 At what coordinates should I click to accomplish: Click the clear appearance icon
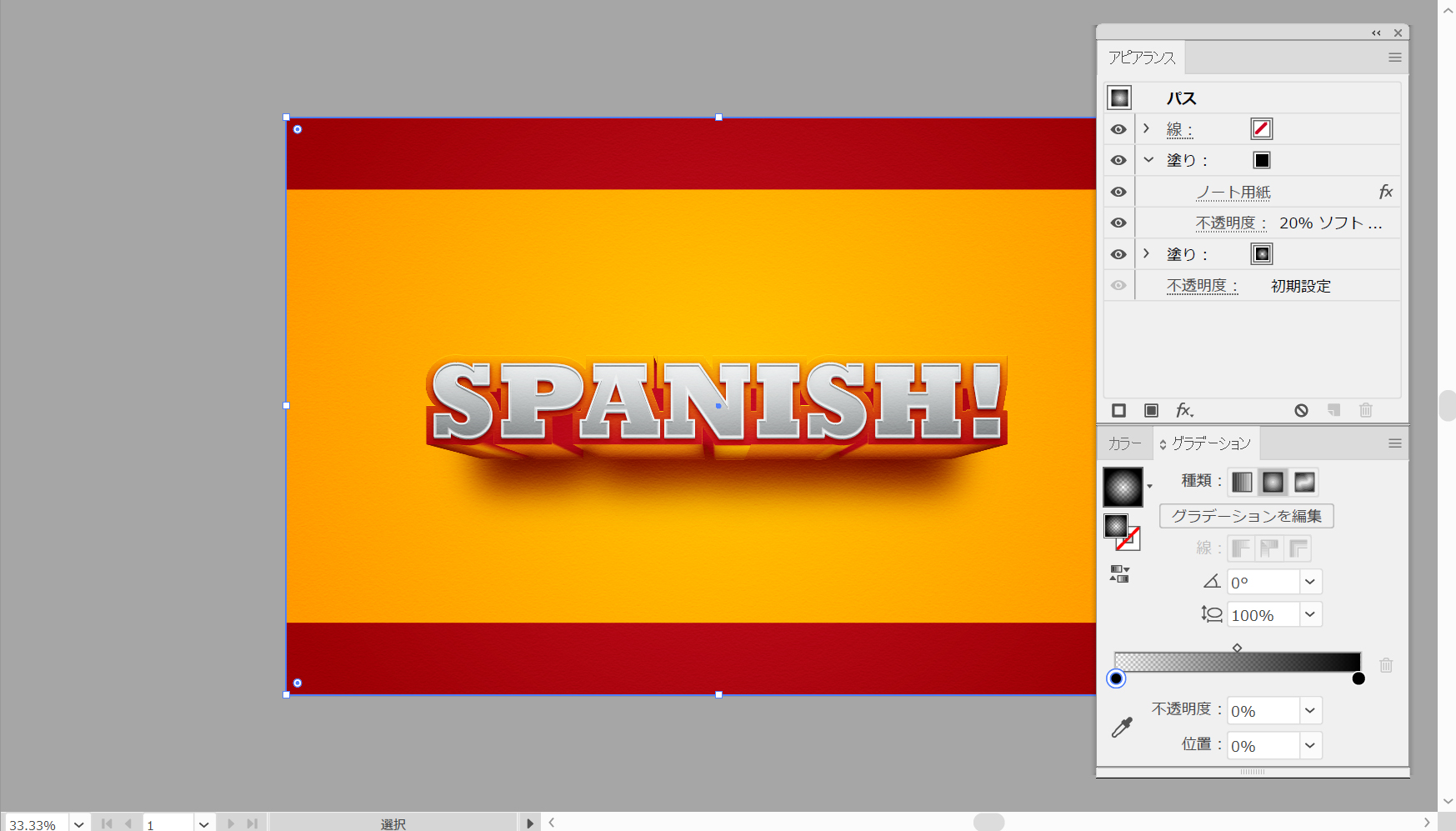1301,410
